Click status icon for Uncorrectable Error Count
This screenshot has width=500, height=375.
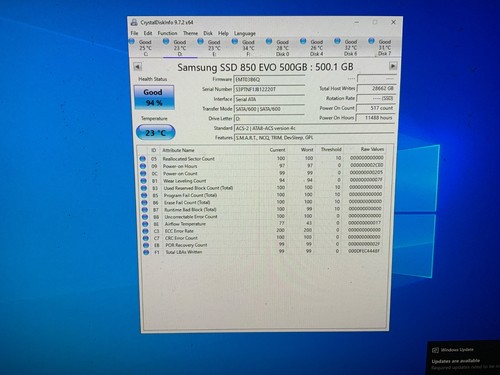(145, 217)
